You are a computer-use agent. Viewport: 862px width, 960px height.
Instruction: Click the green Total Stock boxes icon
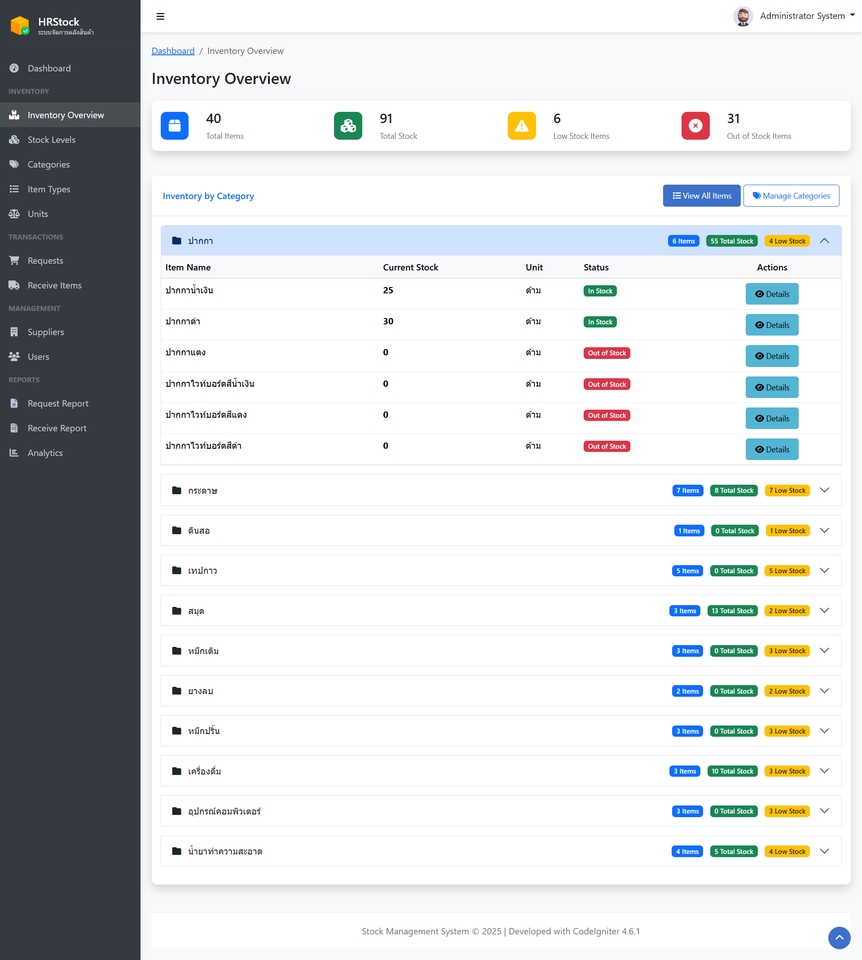[348, 126]
